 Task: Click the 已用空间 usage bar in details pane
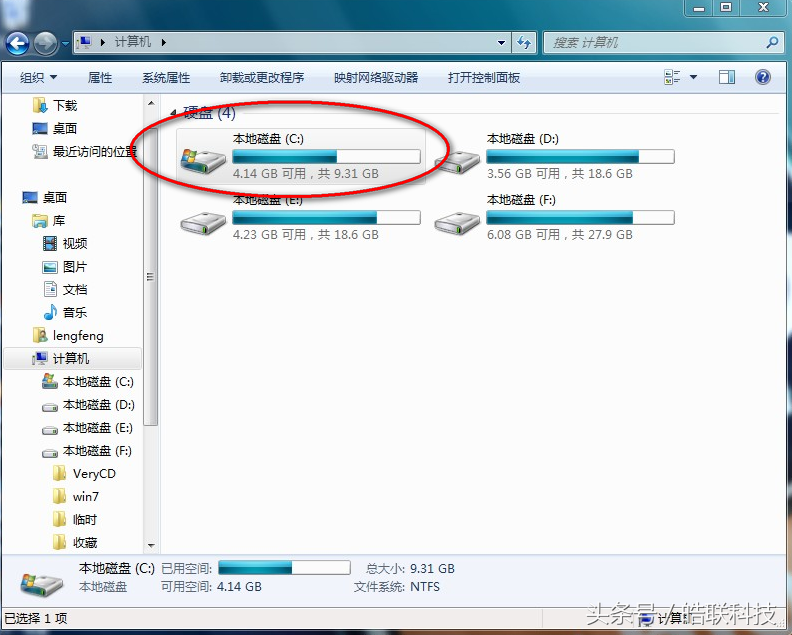pyautogui.click(x=284, y=568)
